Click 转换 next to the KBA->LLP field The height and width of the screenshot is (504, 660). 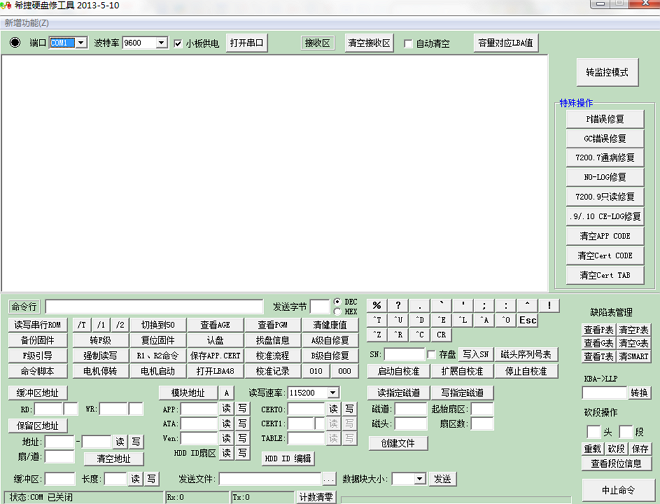coord(639,393)
